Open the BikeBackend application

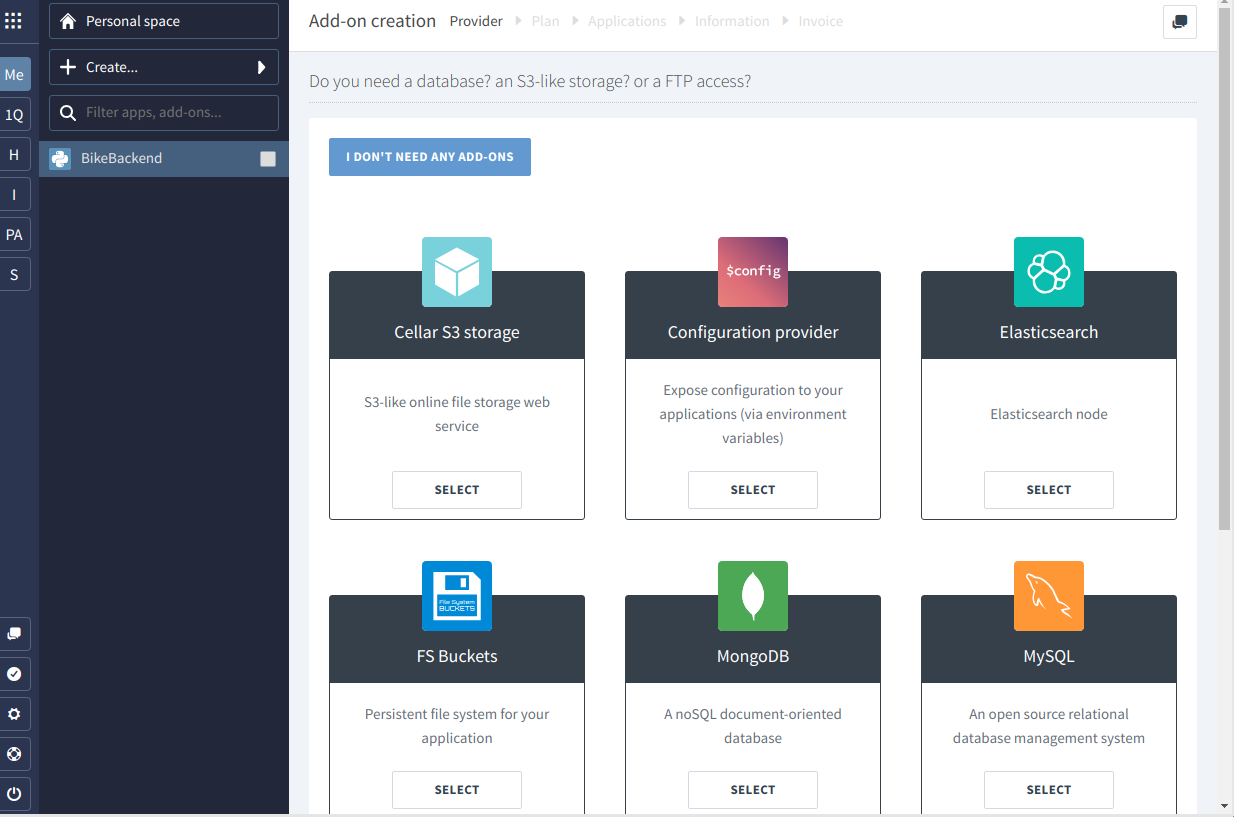[x=164, y=158]
